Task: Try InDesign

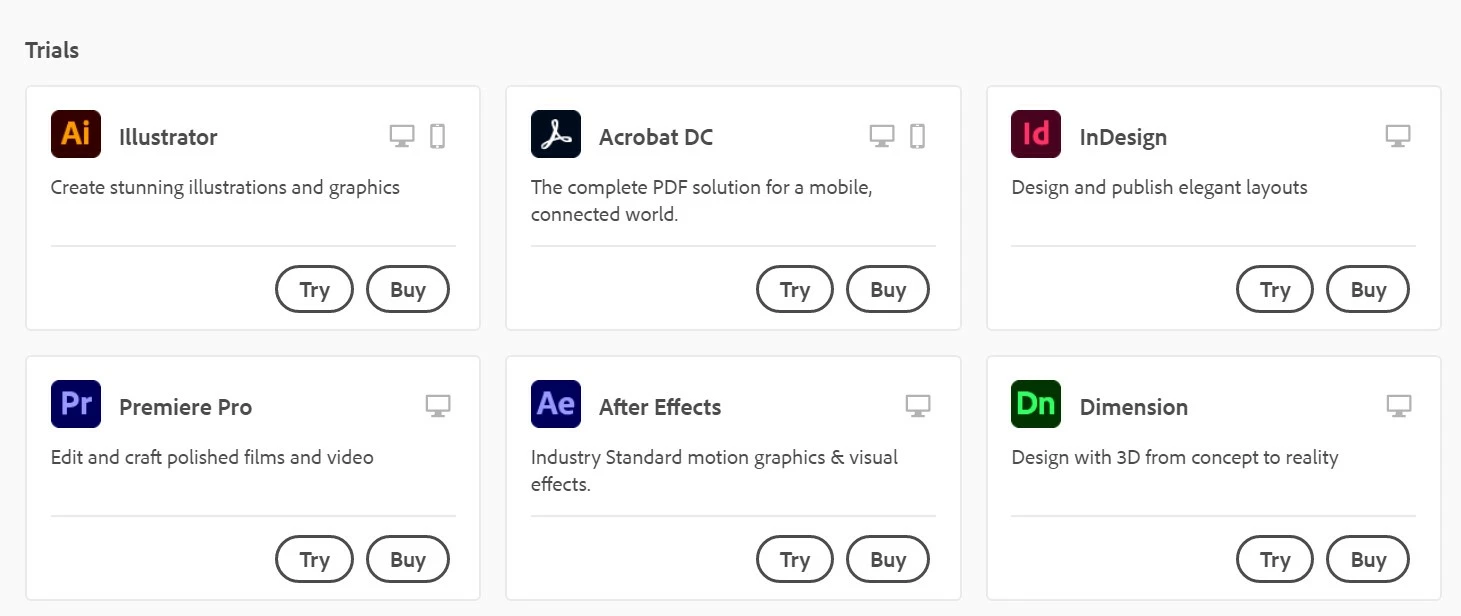Action: click(x=1275, y=289)
